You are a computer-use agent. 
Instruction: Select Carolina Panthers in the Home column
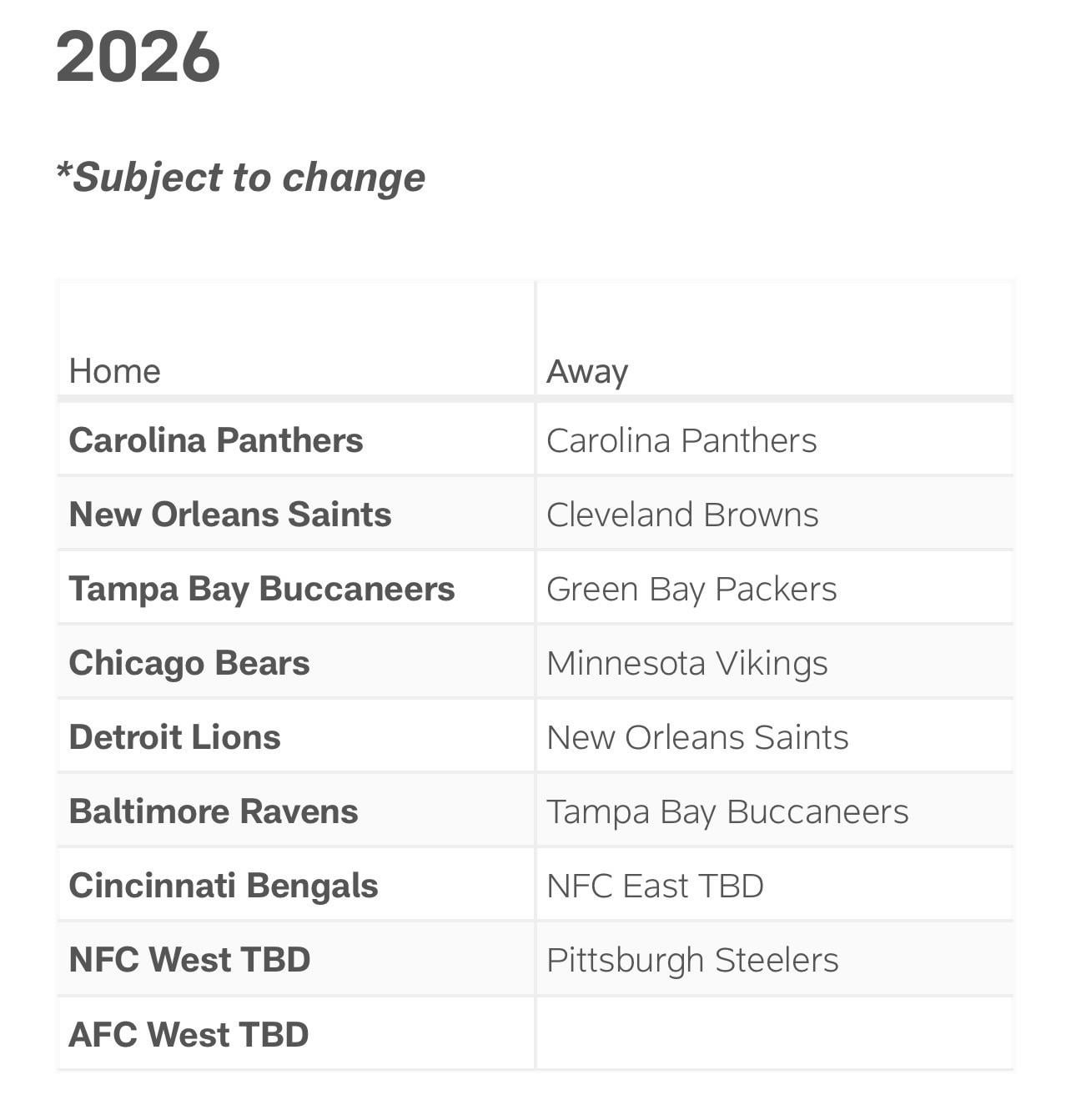click(216, 440)
